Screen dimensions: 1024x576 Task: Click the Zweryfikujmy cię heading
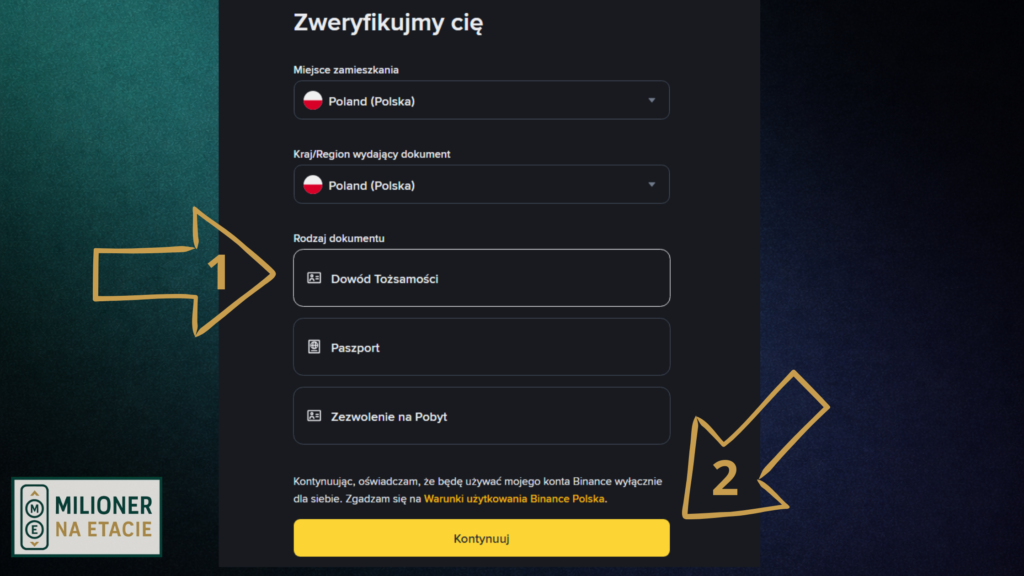pyautogui.click(x=388, y=23)
